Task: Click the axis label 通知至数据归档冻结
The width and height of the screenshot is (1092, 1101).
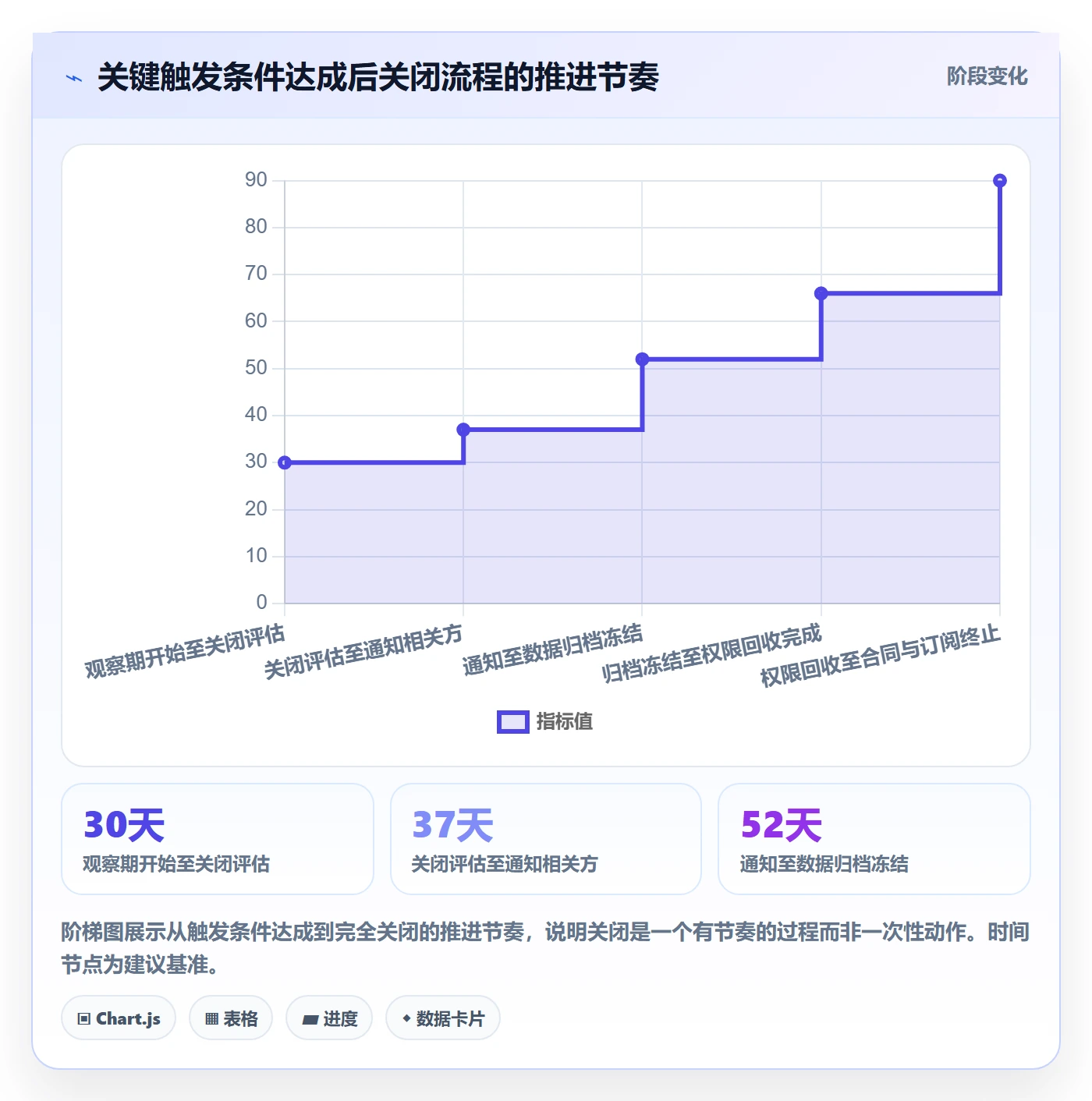Action: (x=552, y=650)
